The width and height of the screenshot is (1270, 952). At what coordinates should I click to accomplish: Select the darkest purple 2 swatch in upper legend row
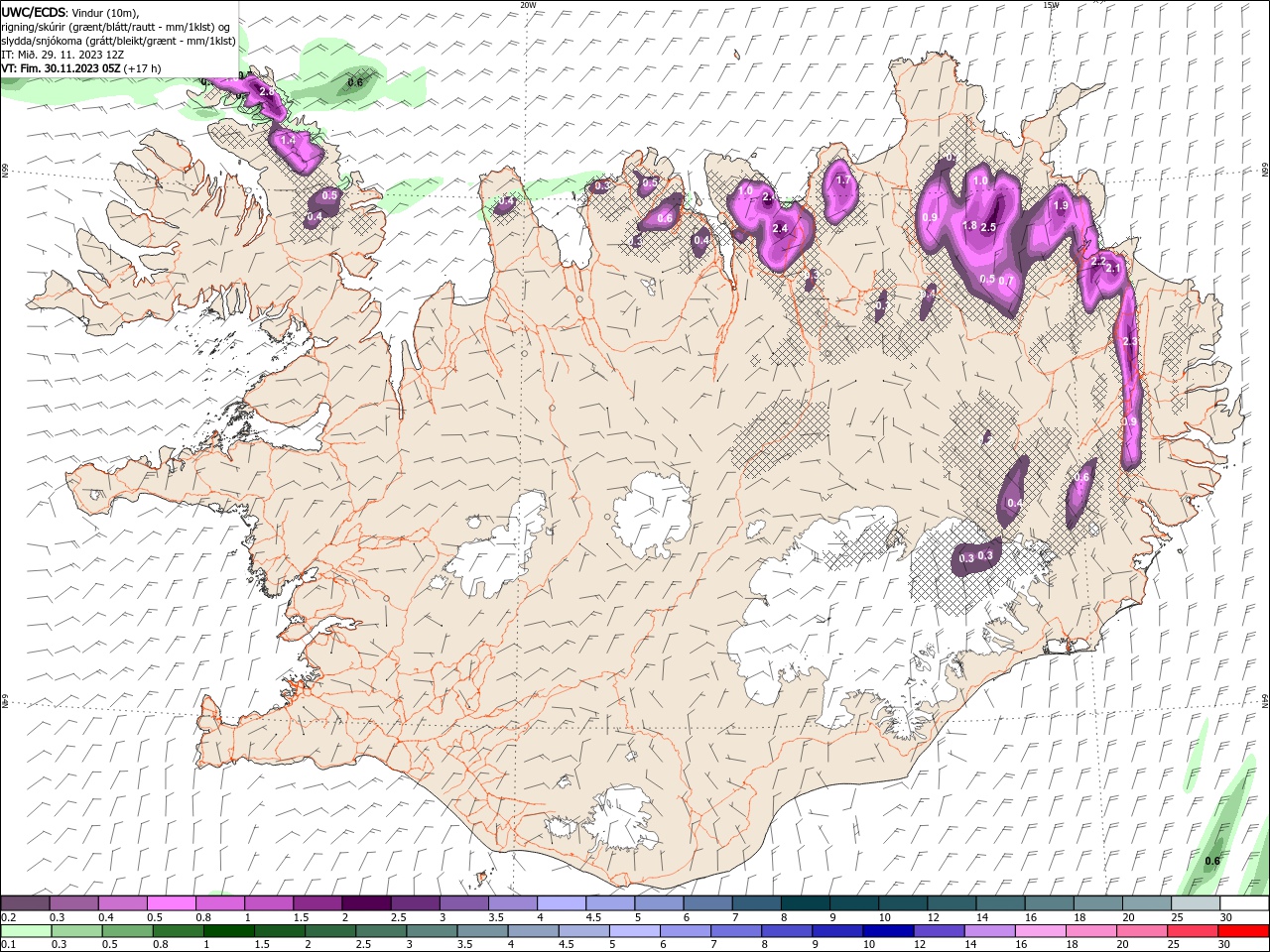pyautogui.click(x=365, y=903)
